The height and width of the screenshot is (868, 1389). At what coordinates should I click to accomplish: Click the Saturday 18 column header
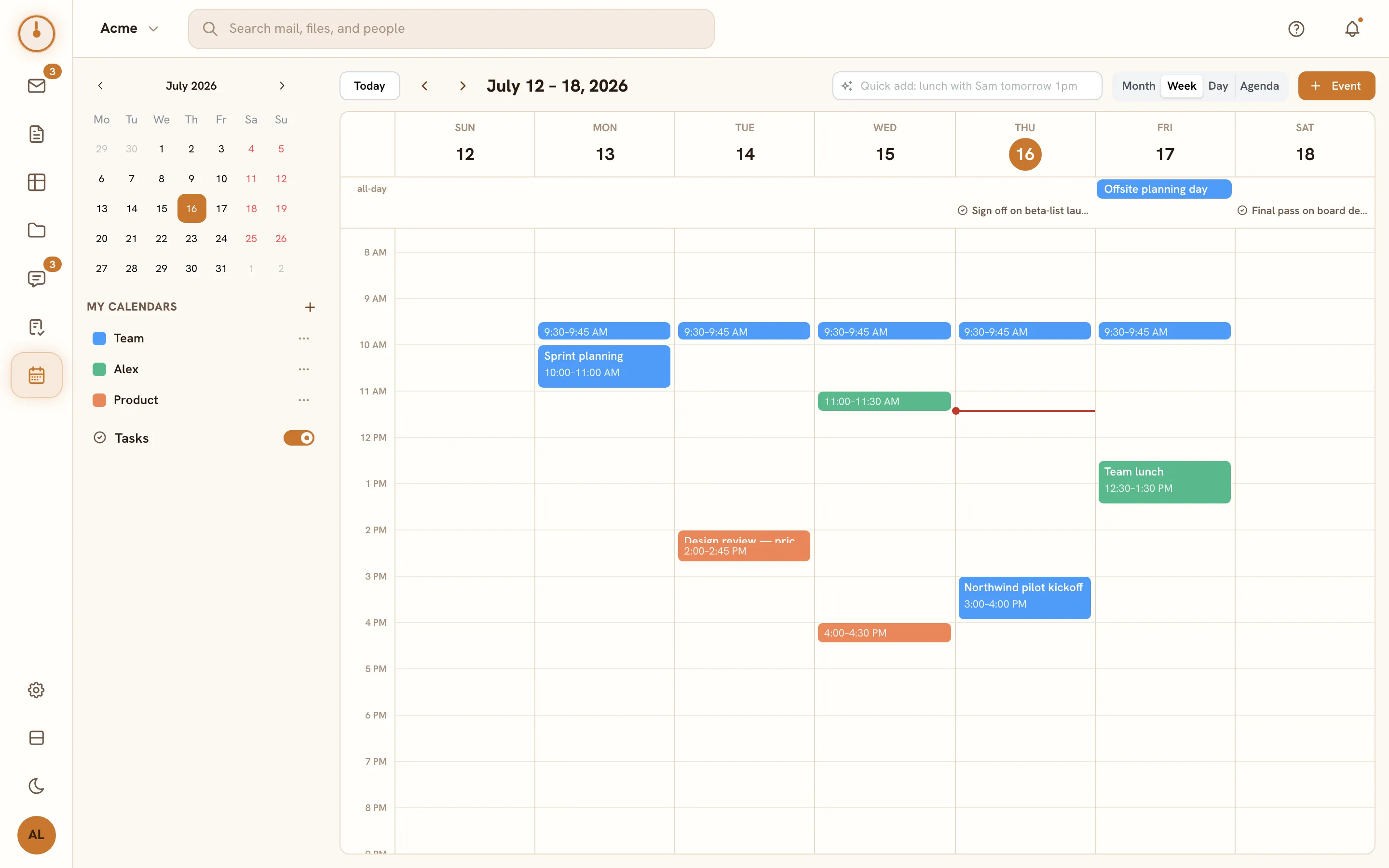(1305, 145)
